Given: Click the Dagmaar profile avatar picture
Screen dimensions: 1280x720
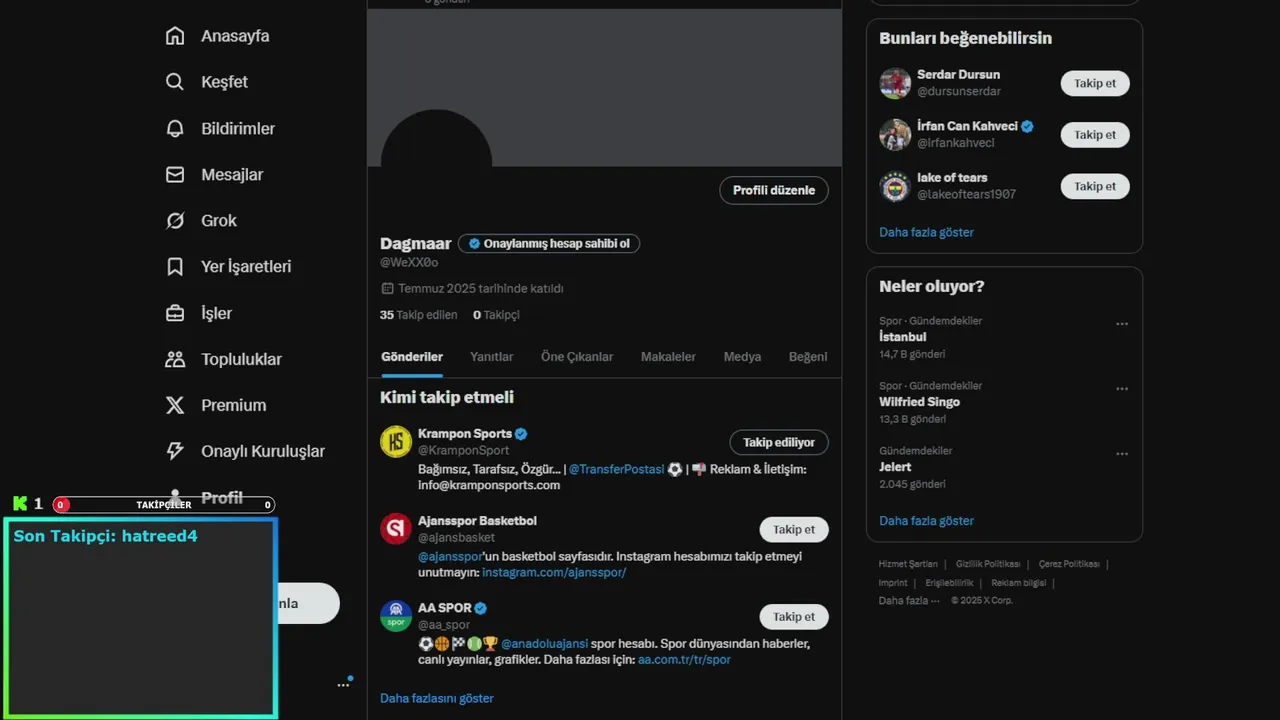Looking at the screenshot, I should click(x=436, y=140).
